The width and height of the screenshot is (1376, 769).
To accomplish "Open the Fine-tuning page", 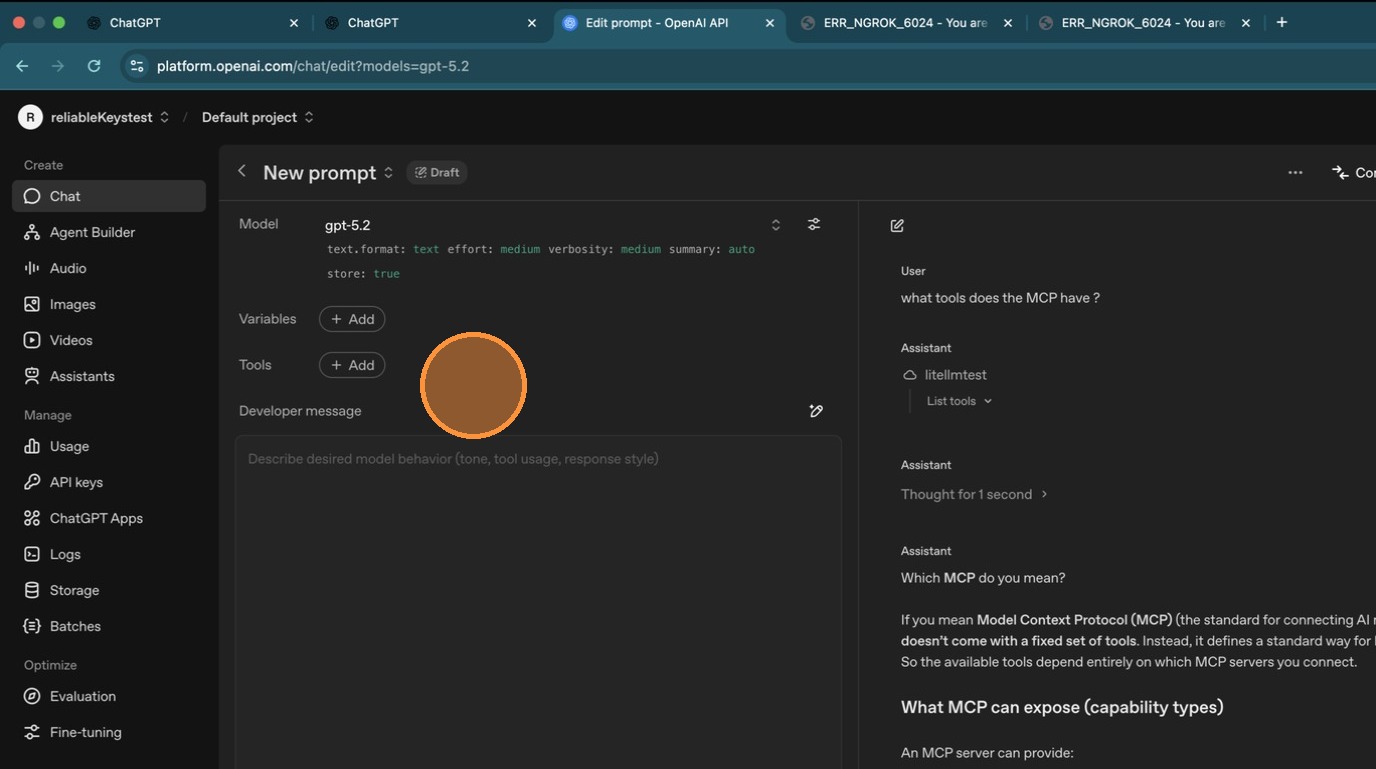I will (x=108, y=732).
